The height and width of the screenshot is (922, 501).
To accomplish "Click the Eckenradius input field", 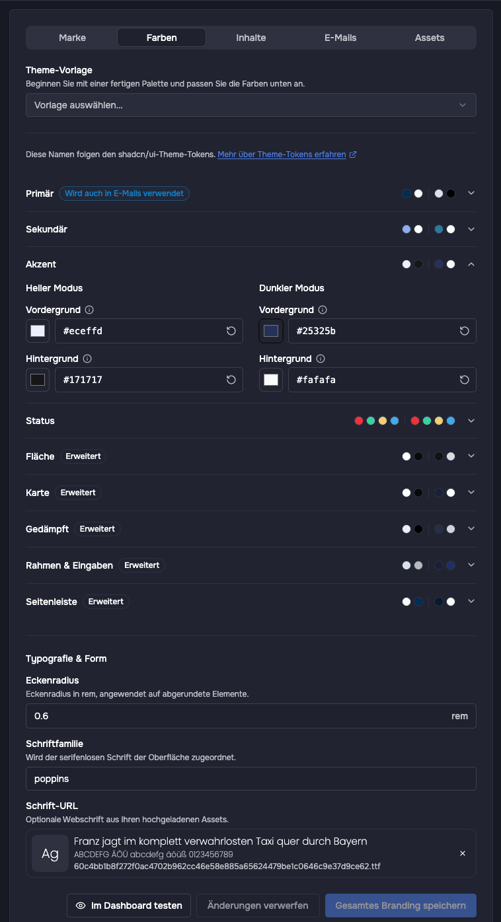I will point(251,716).
